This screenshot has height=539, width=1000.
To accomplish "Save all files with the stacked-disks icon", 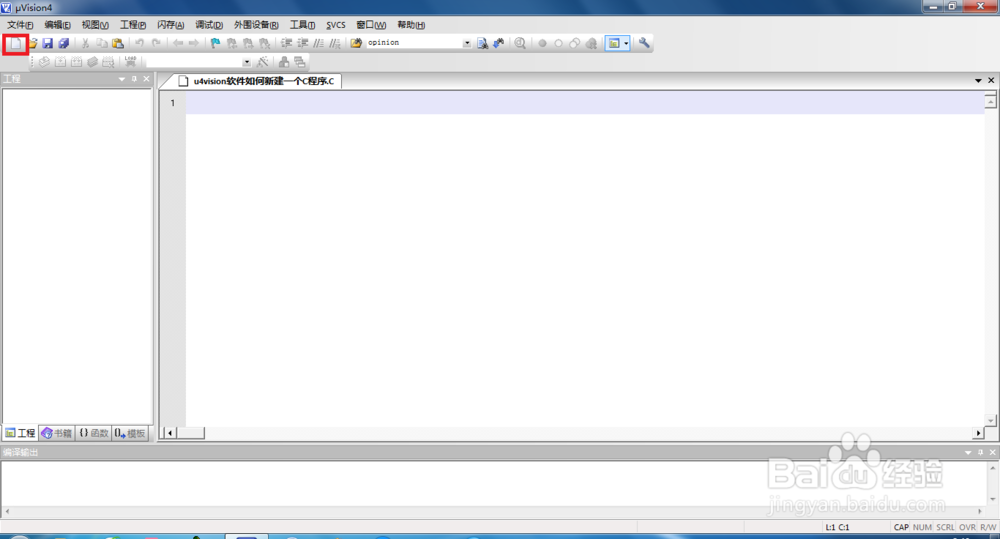I will (x=64, y=43).
